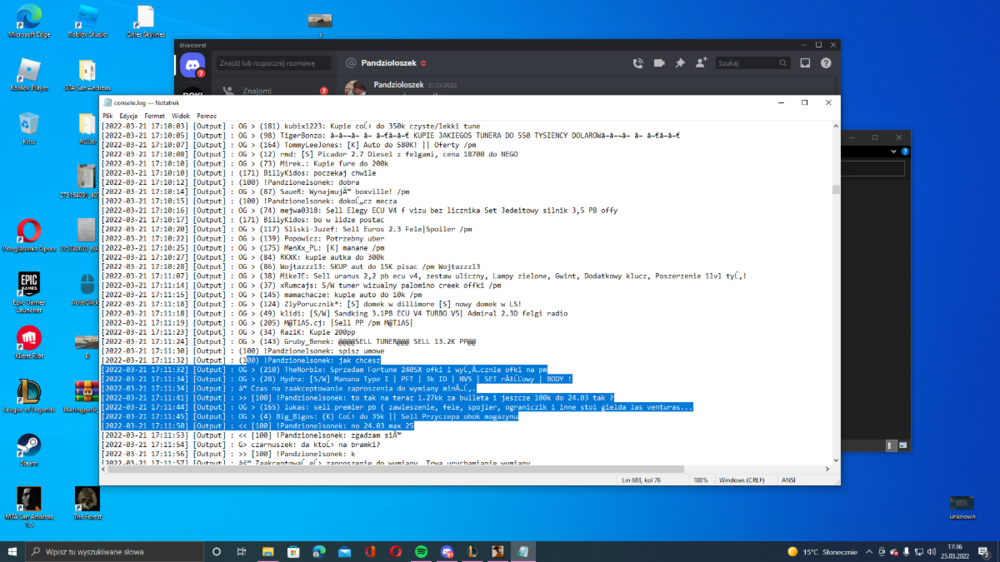Start a video call in Discord

[659, 63]
